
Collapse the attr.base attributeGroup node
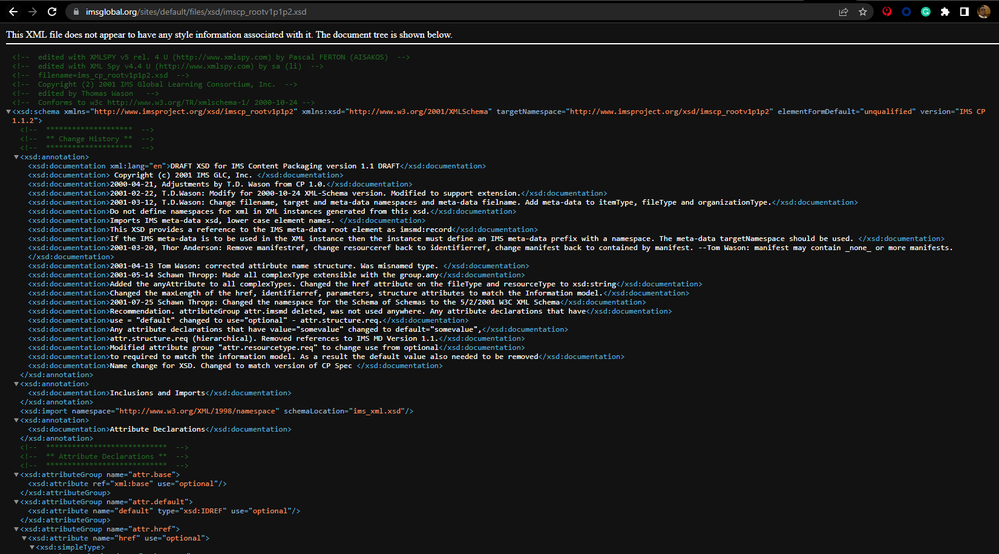17,474
